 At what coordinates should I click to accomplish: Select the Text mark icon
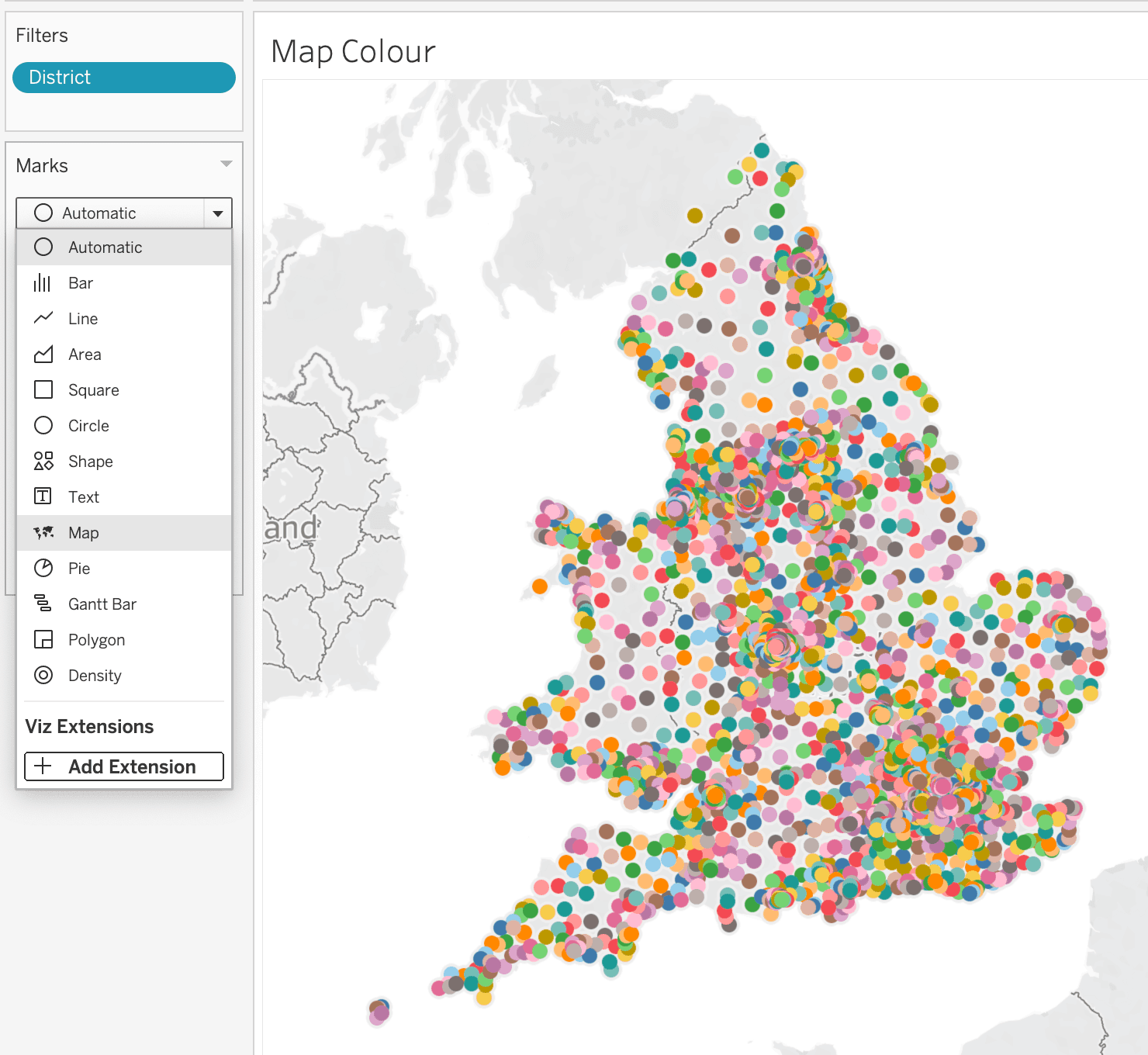pos(43,496)
